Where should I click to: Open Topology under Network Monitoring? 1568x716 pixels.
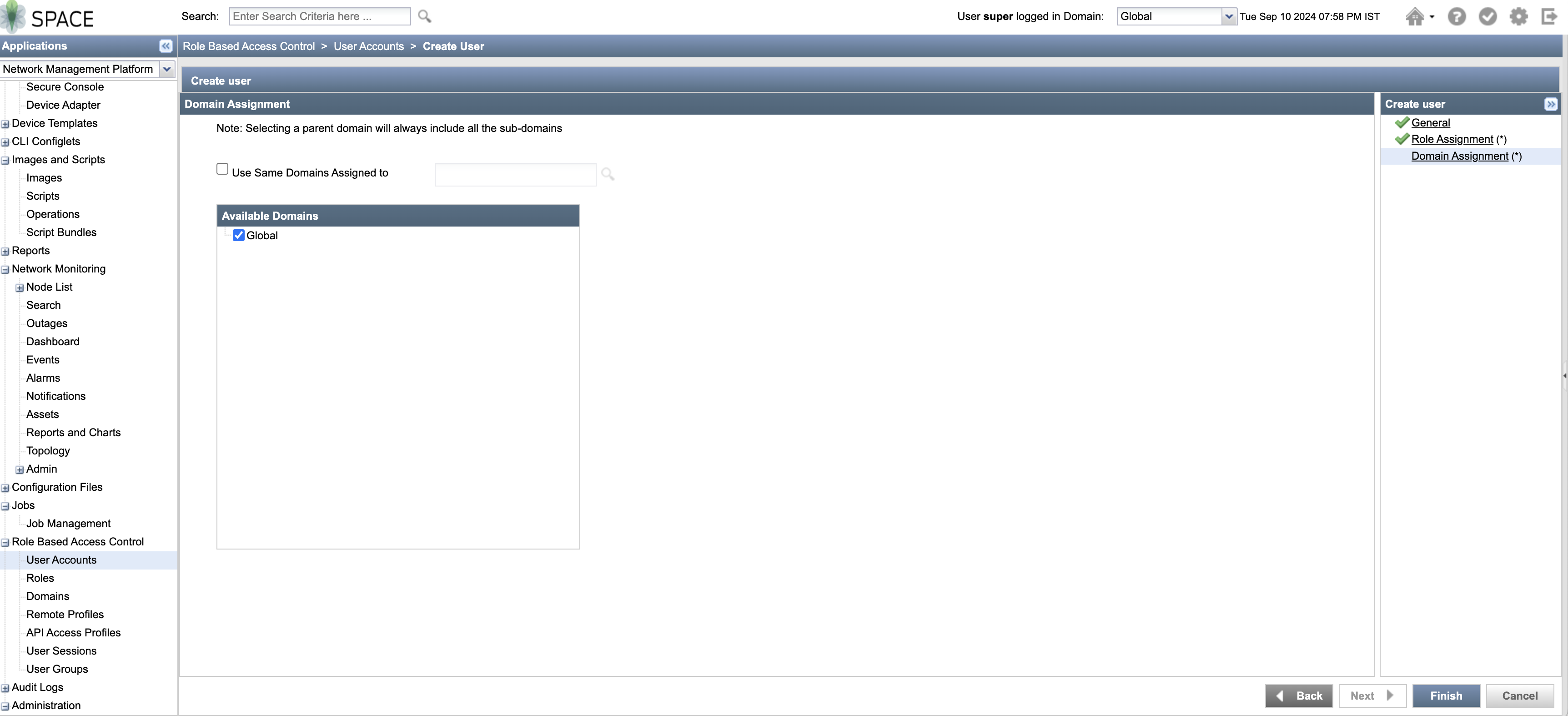click(x=48, y=451)
